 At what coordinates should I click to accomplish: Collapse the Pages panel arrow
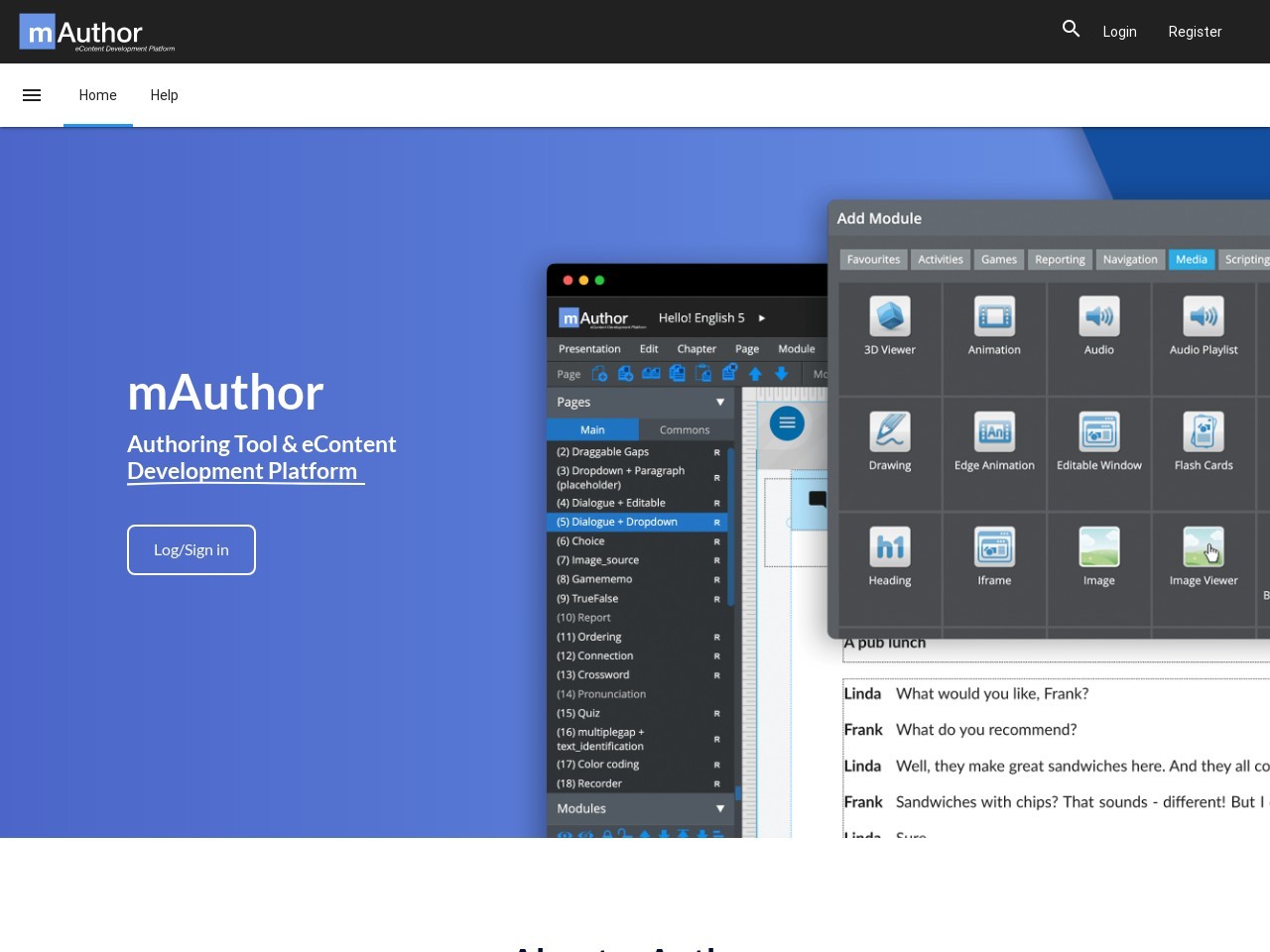click(x=720, y=402)
